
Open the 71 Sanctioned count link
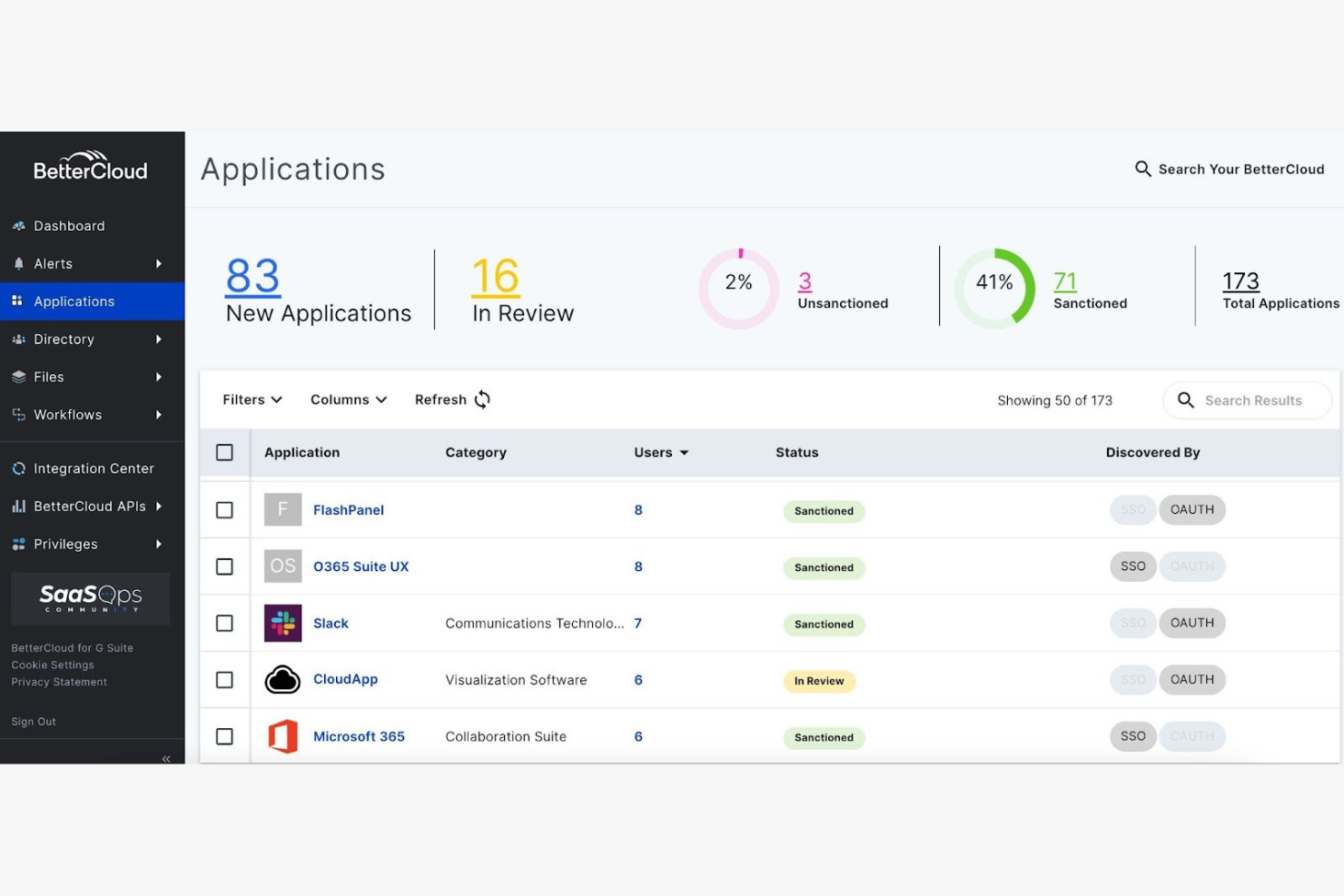[1064, 281]
